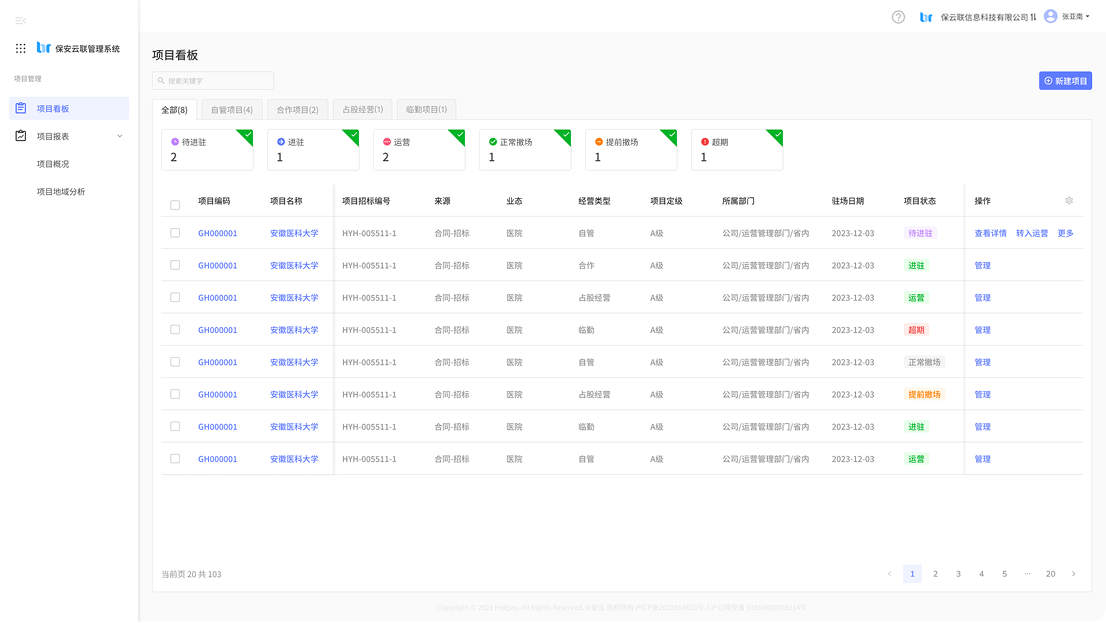
Task: Open 项目地域分析 in sidebar
Action: pos(61,191)
